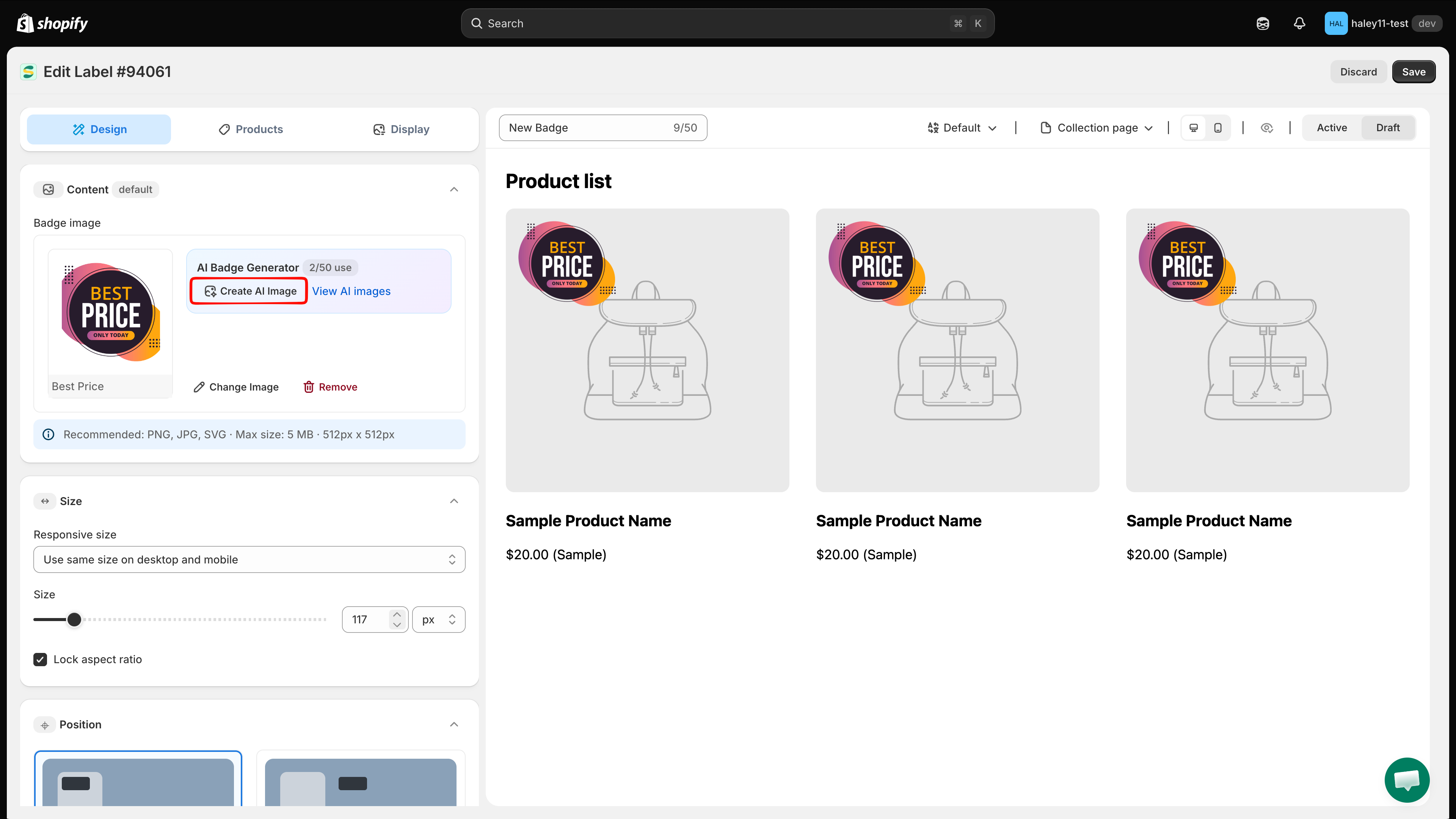Image resolution: width=1456 pixels, height=819 pixels.
Task: Select the first position layout option
Action: pyautogui.click(x=138, y=778)
